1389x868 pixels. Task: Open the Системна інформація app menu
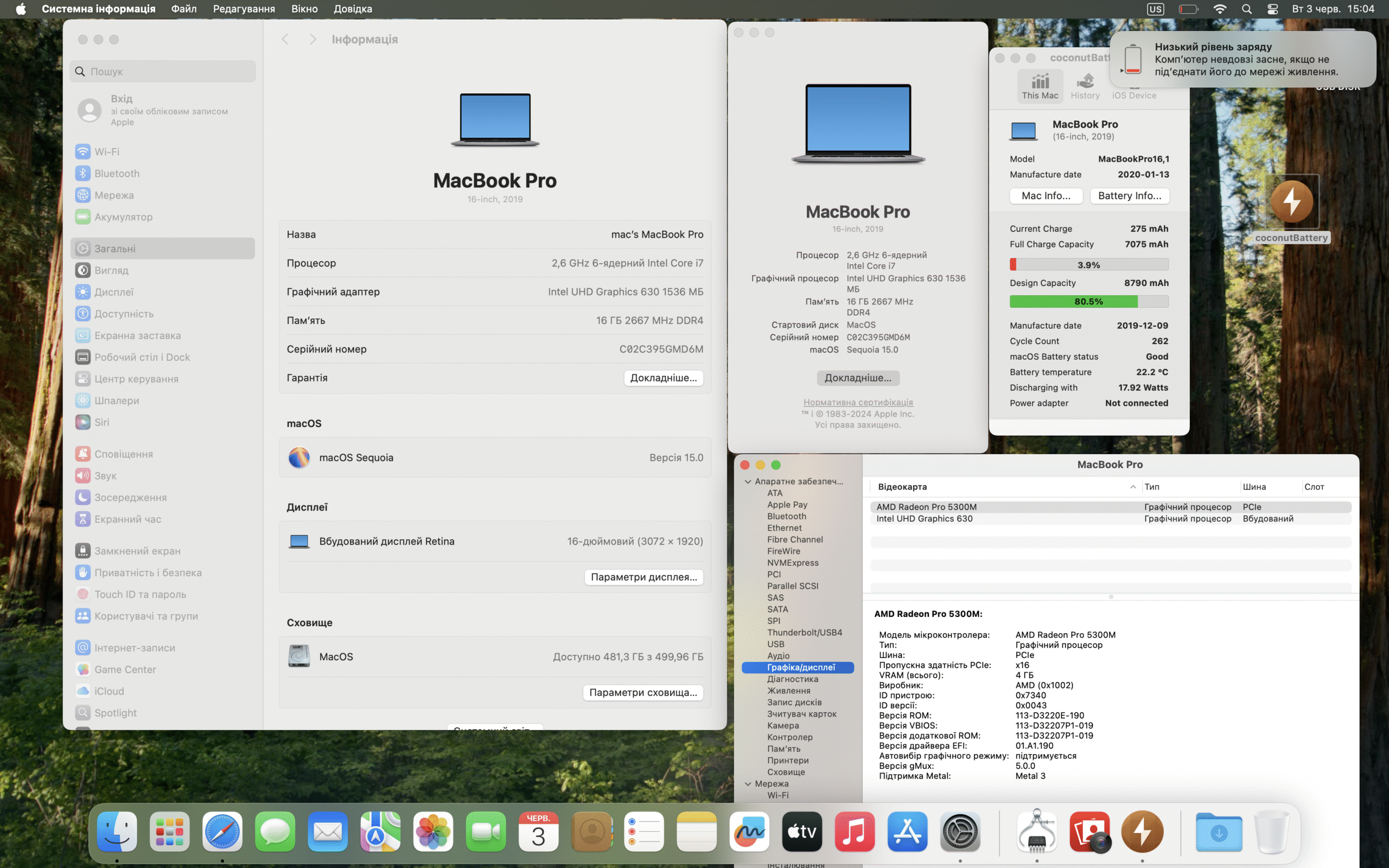pyautogui.click(x=98, y=9)
